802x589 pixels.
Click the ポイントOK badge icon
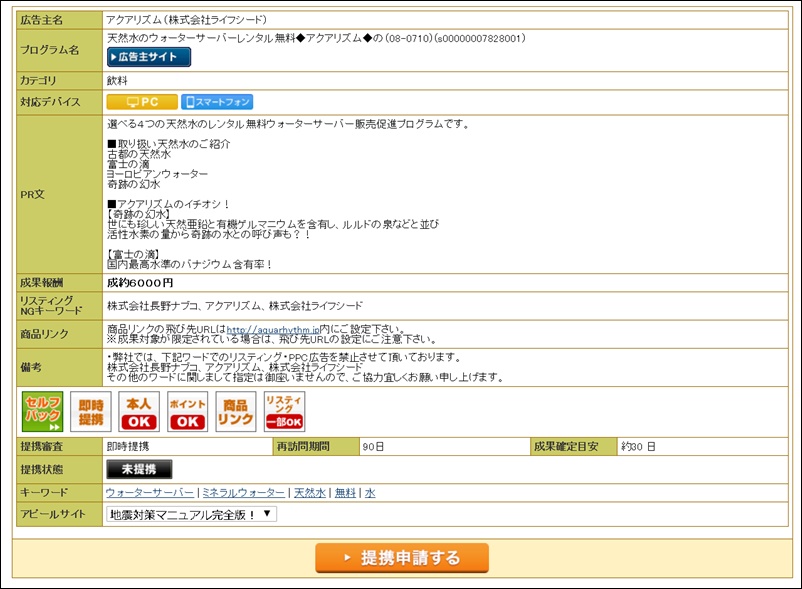[x=188, y=412]
